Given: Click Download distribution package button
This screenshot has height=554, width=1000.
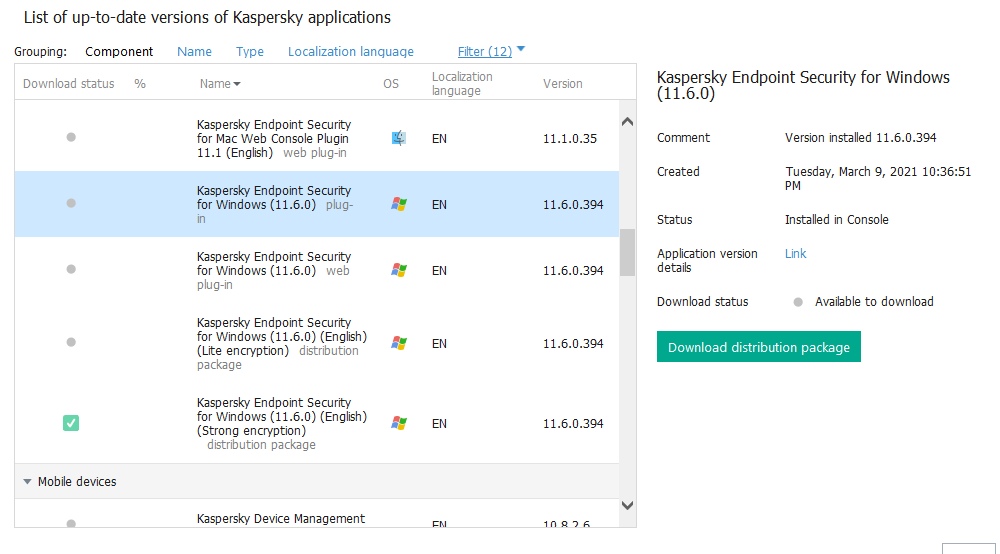Looking at the screenshot, I should tap(758, 347).
